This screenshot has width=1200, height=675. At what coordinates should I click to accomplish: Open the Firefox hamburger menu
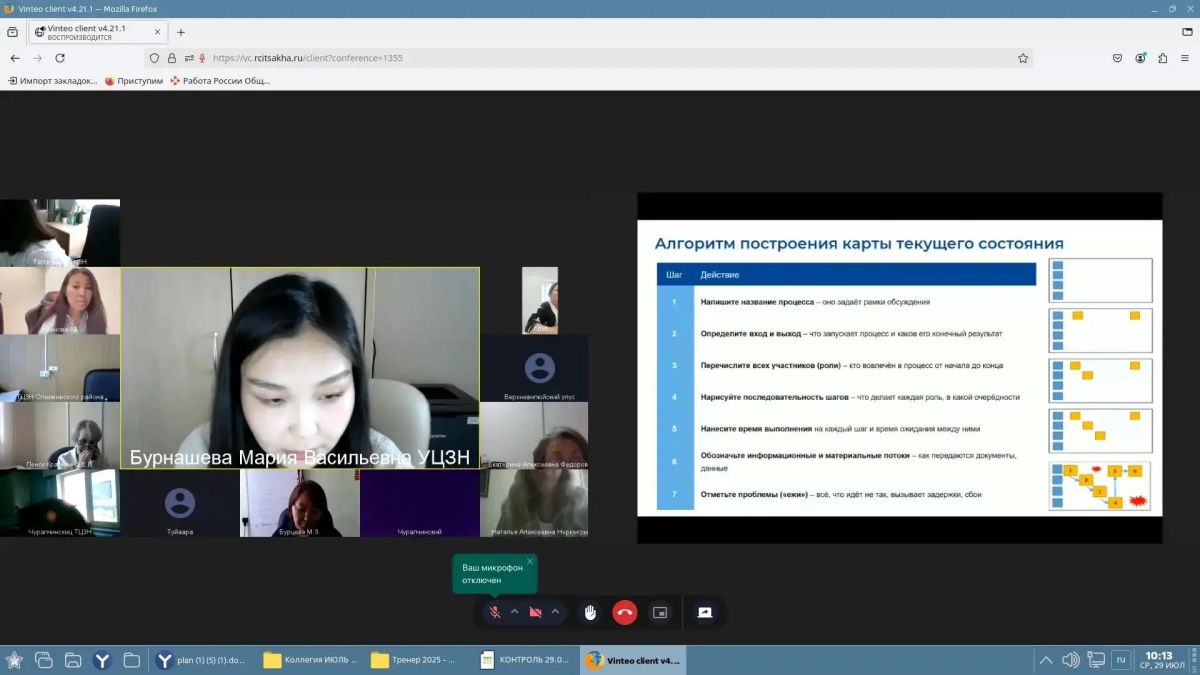click(1185, 58)
